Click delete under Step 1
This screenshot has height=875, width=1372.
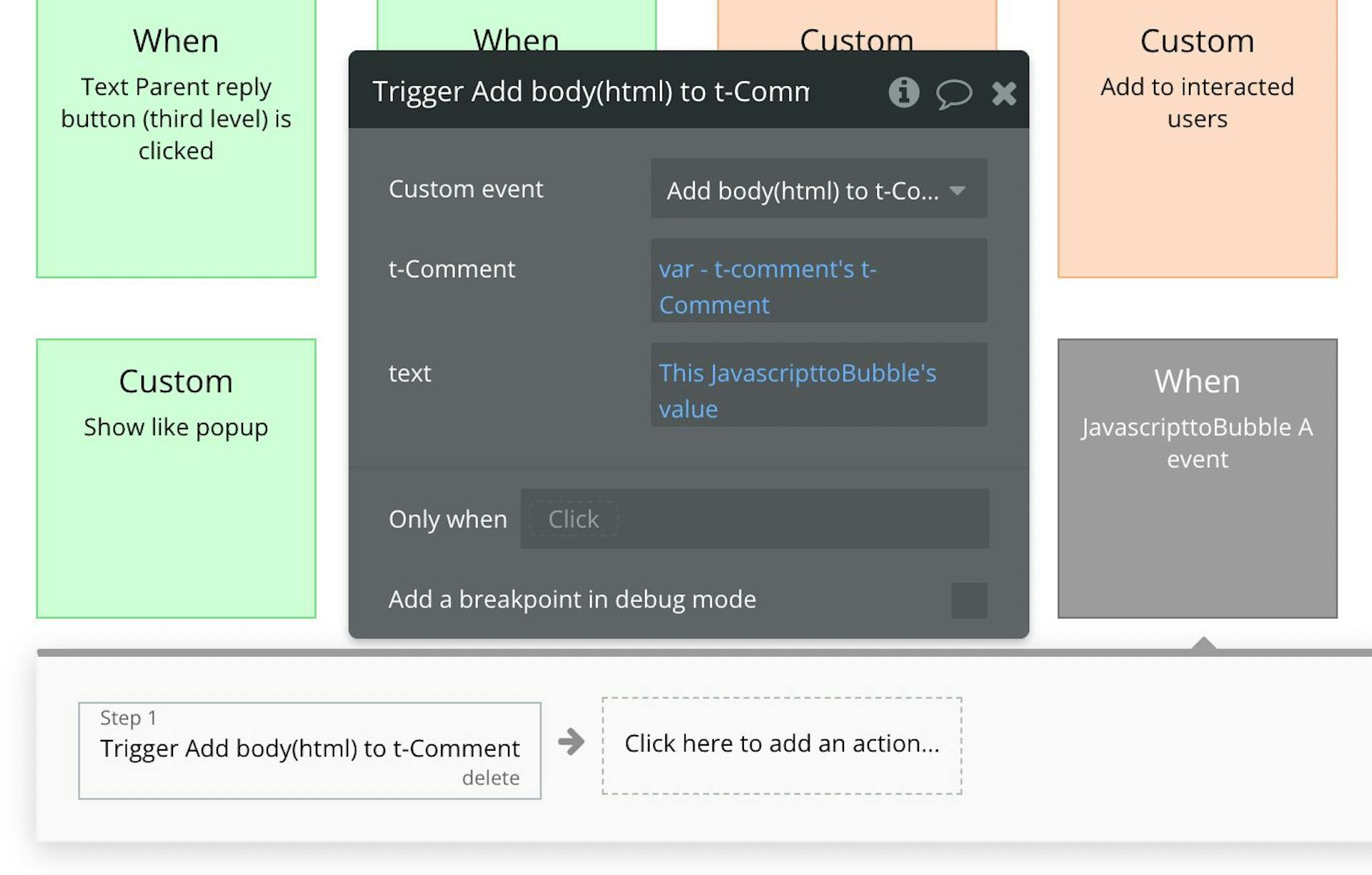(x=491, y=778)
